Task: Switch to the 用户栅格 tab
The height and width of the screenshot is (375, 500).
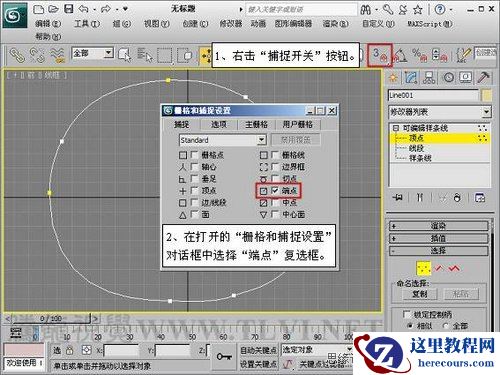Action: click(298, 125)
